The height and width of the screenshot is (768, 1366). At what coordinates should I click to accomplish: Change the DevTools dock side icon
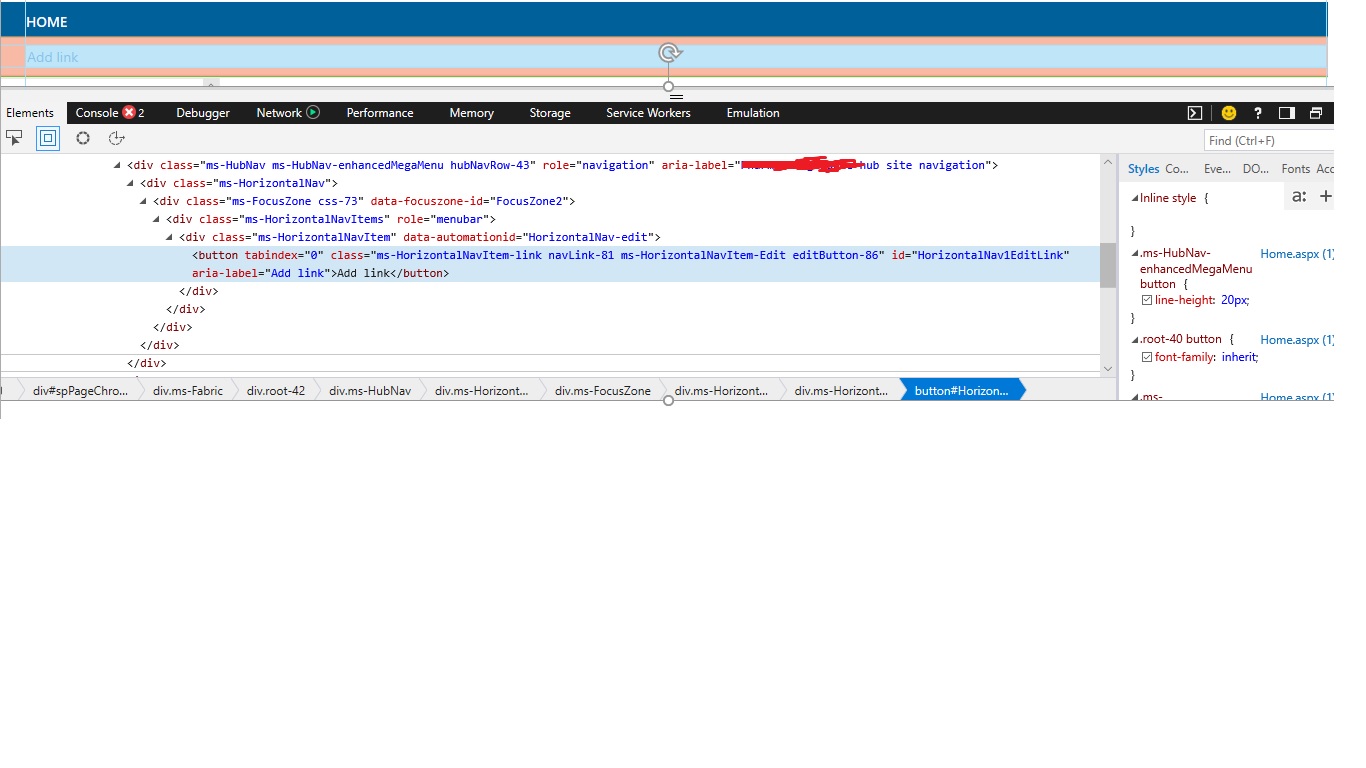pyautogui.click(x=1287, y=113)
